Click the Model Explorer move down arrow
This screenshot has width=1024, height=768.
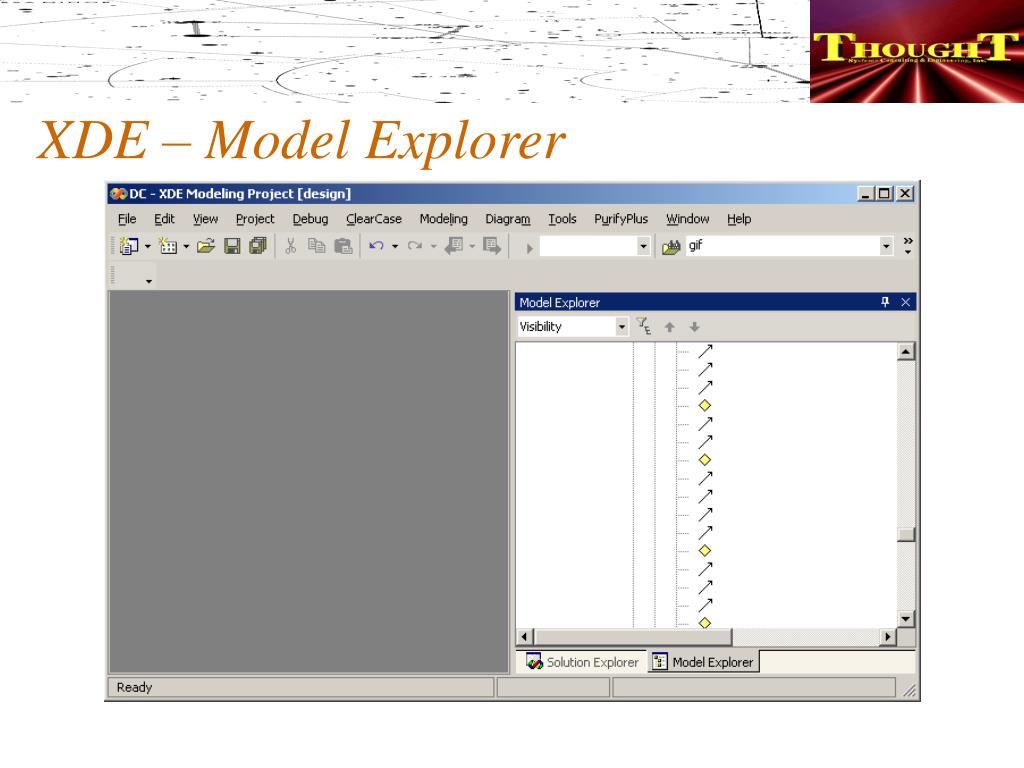point(694,327)
